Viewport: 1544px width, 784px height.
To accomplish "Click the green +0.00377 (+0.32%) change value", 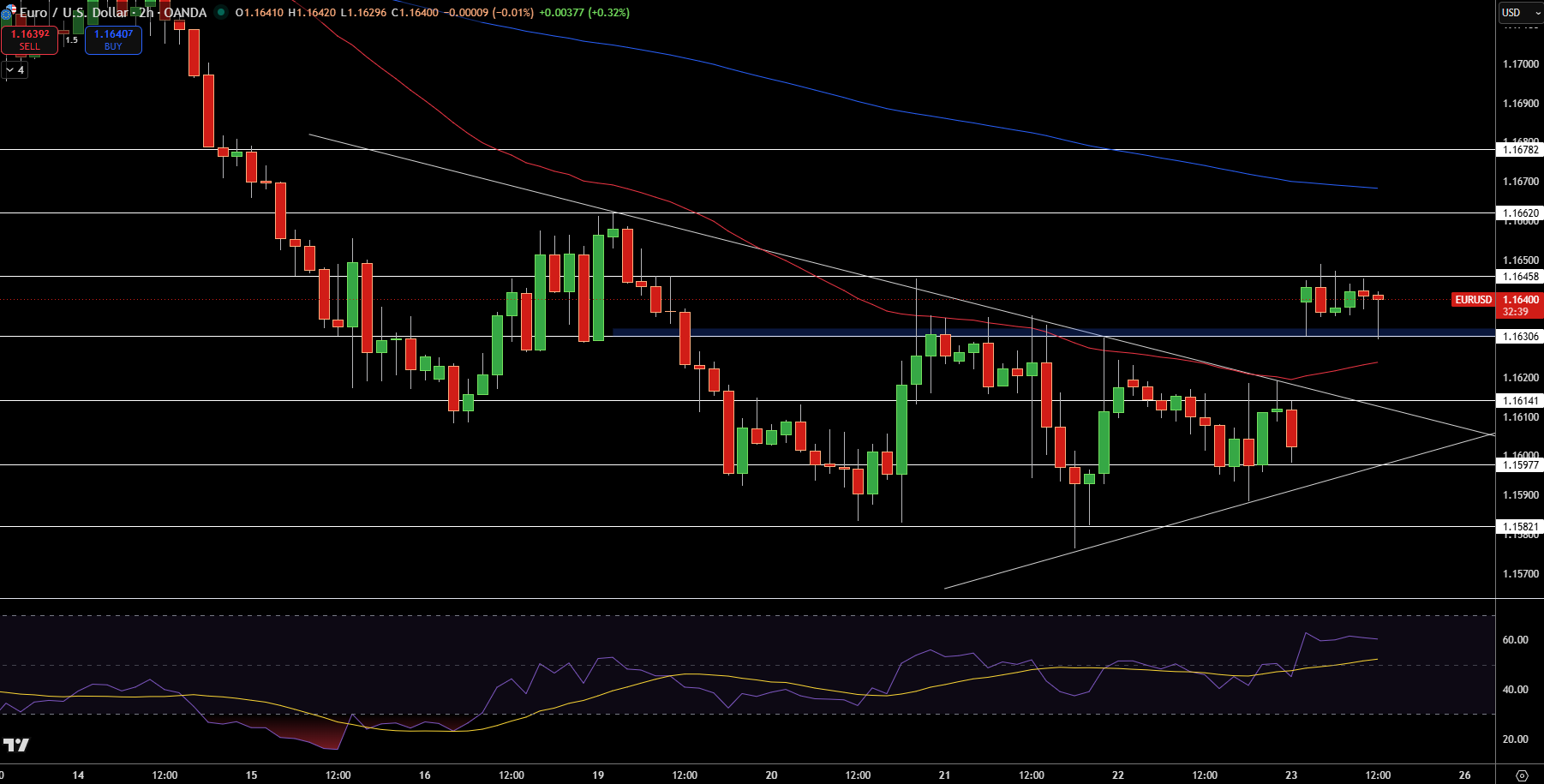I will pos(584,13).
